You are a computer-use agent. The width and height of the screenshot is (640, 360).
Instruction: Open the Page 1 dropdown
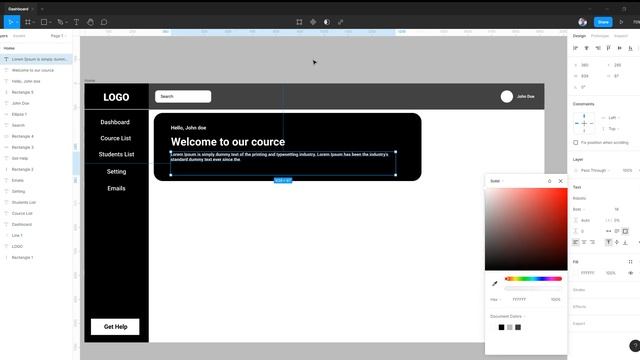58,36
